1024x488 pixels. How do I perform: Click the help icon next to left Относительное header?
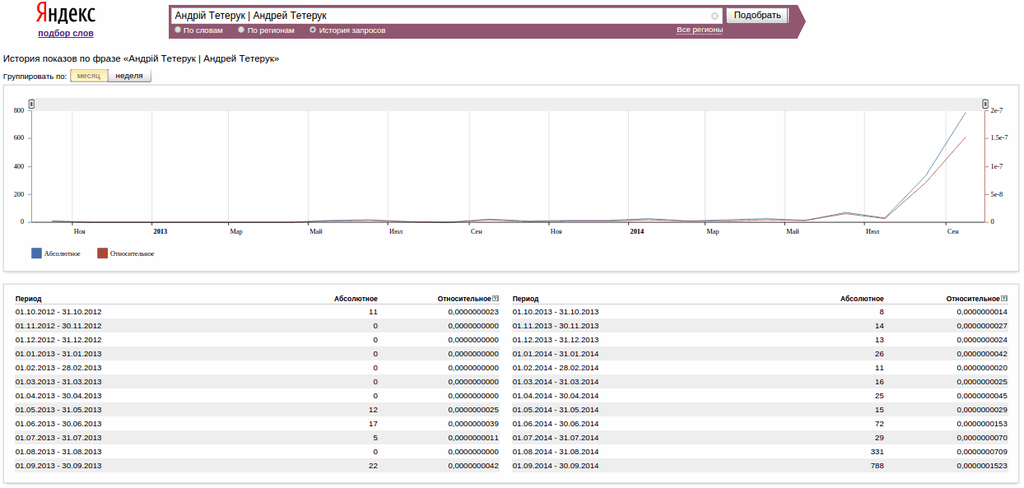[x=495, y=299]
